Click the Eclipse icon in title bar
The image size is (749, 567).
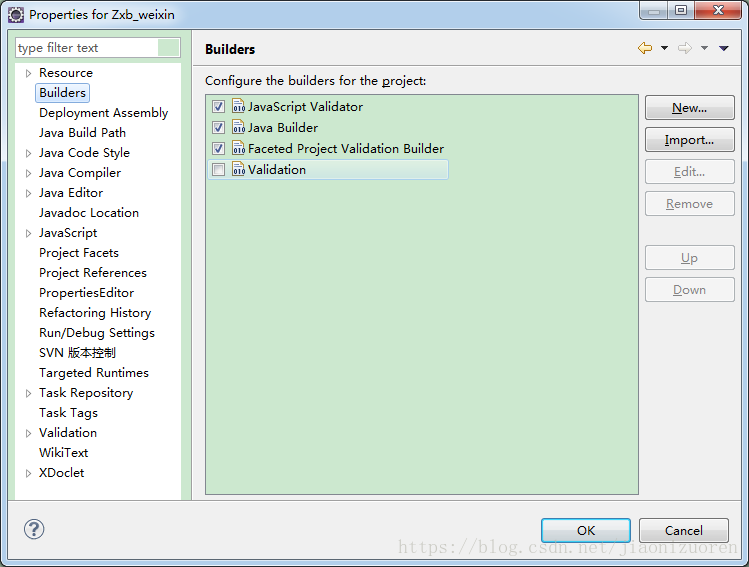point(16,15)
